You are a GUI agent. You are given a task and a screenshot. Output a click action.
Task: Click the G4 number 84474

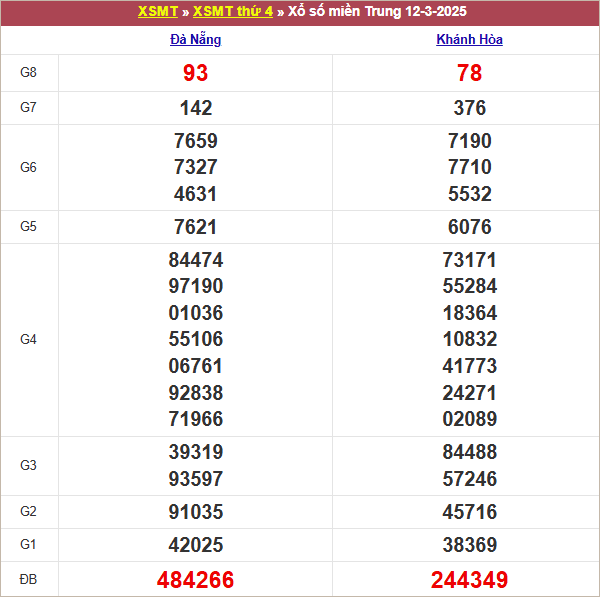pos(196,260)
